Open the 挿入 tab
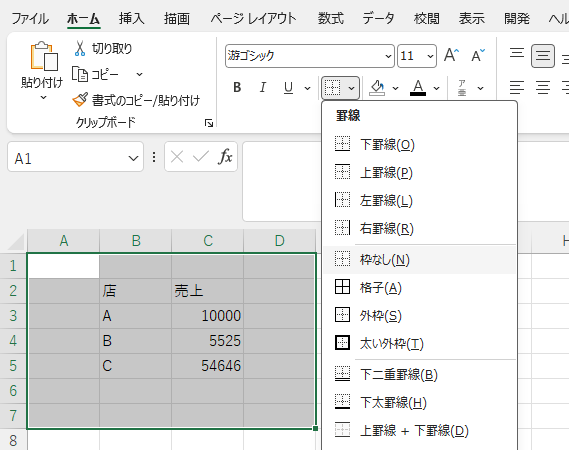The height and width of the screenshot is (450, 569). 132,18
